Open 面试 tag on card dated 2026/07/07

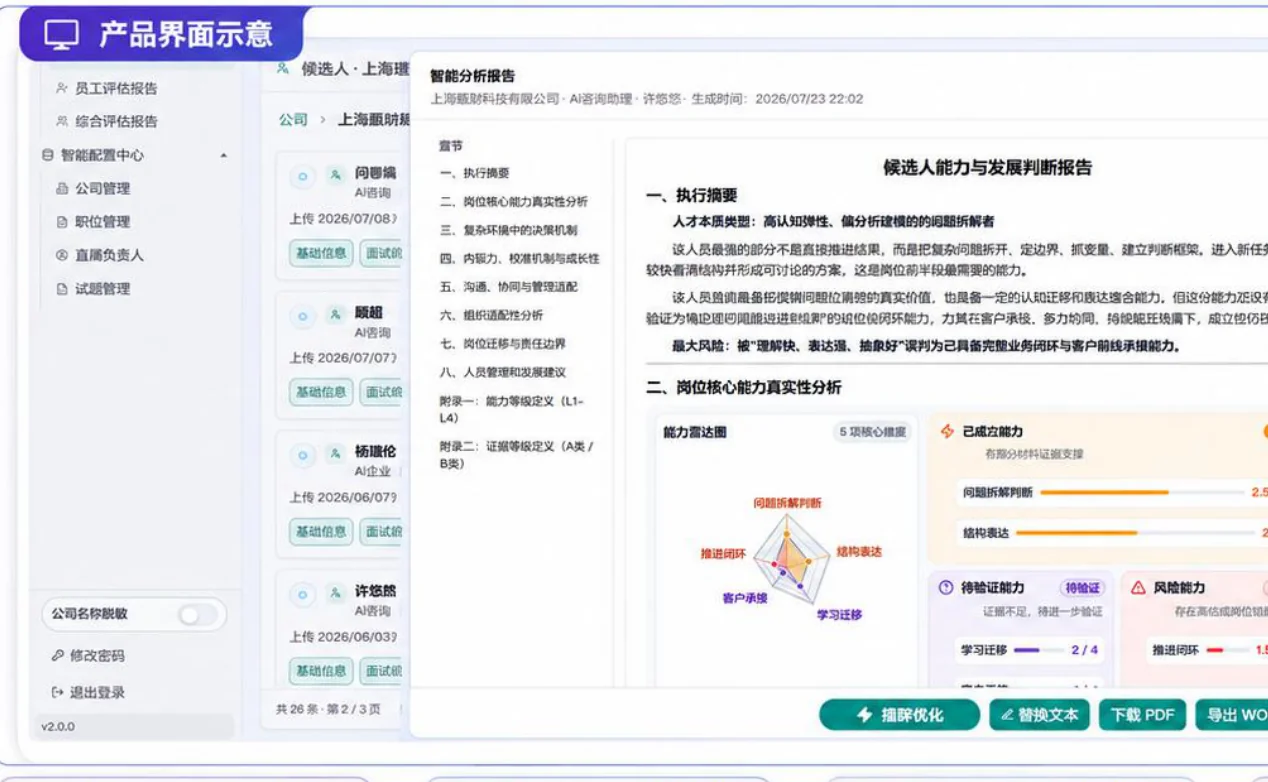click(x=381, y=392)
